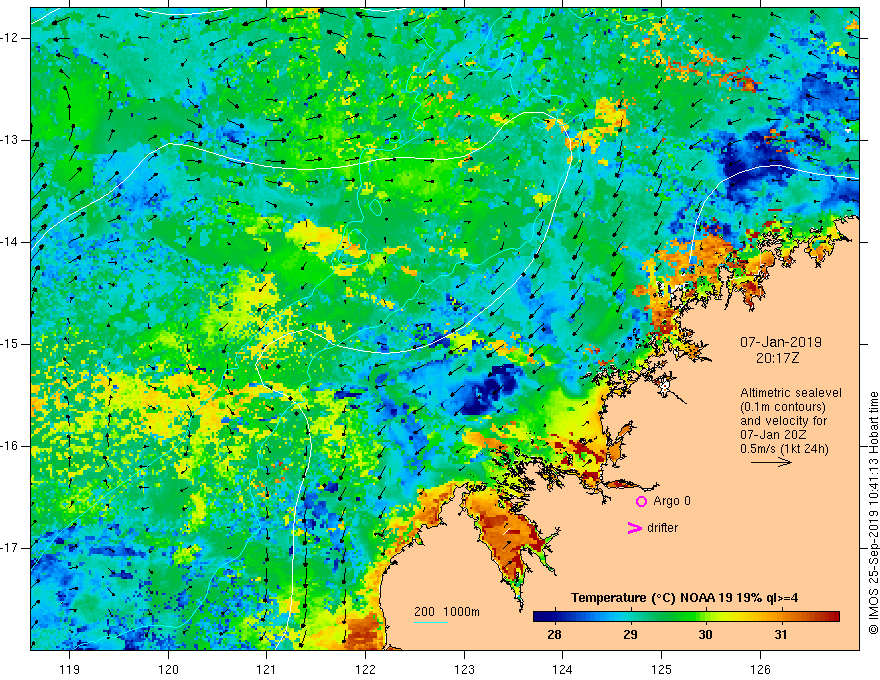Click the colorbar tick label 29
880x680 pixels.
[630, 635]
